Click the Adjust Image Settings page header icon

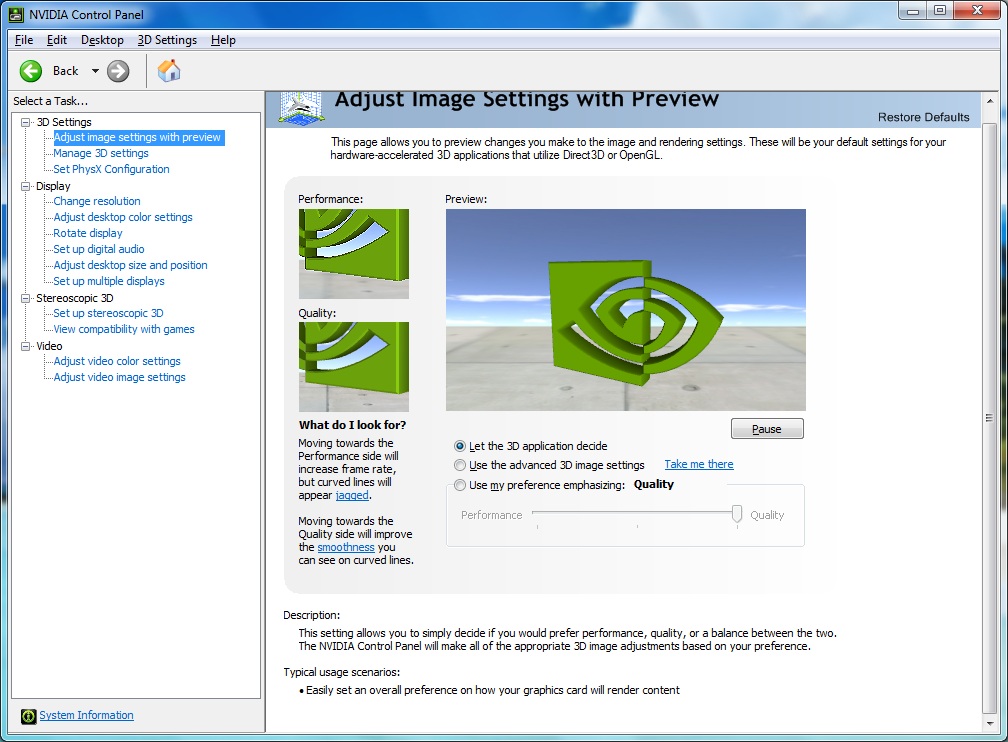coord(300,108)
